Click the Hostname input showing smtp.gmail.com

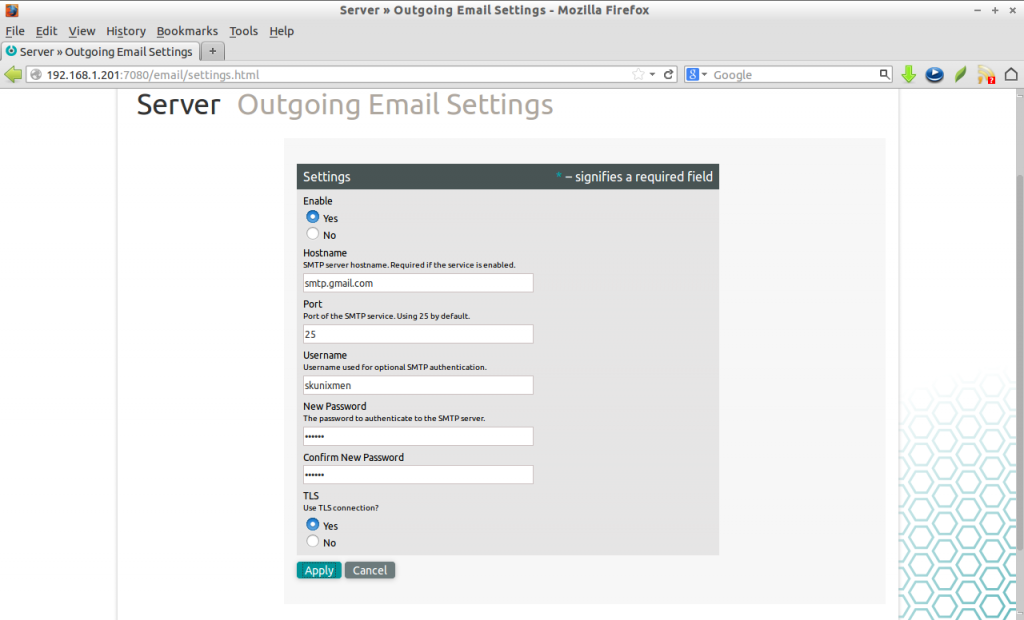417,282
